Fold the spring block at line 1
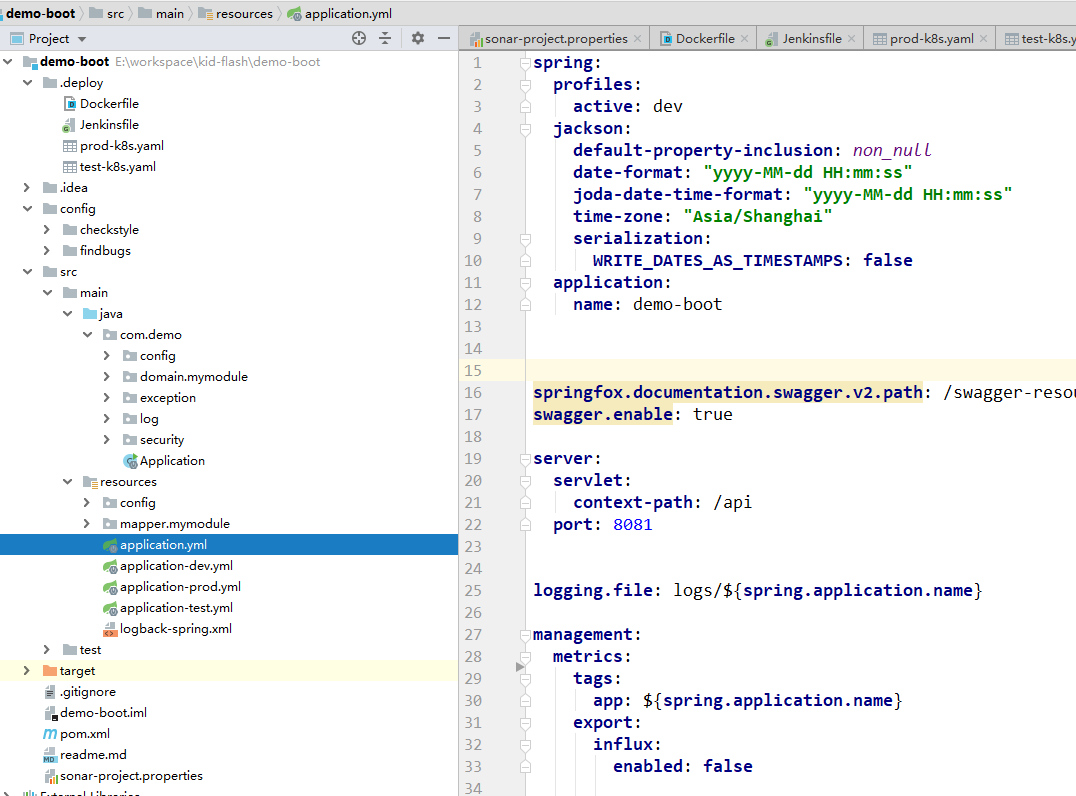Image resolution: width=1076 pixels, height=796 pixels. pyautogui.click(x=525, y=63)
